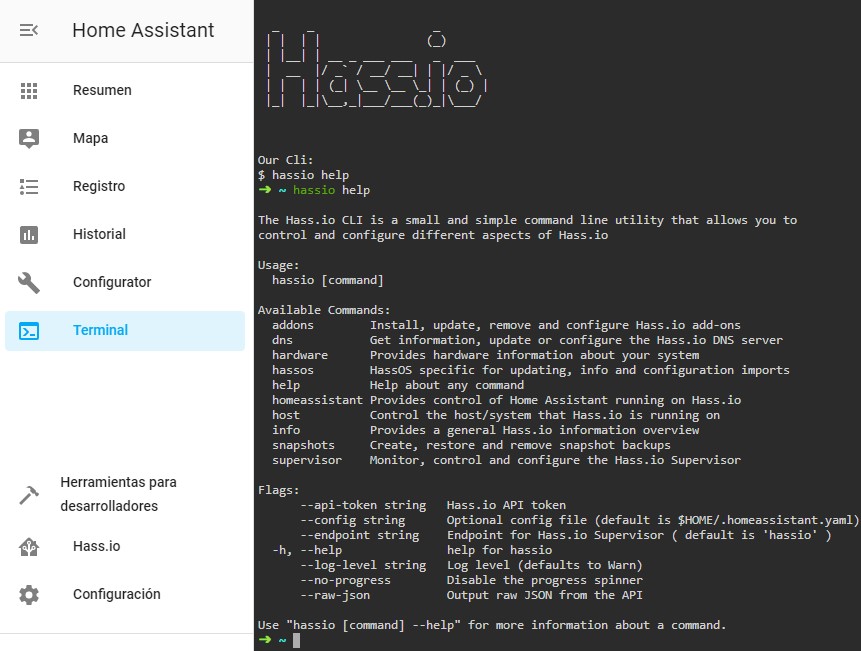Image resolution: width=861 pixels, height=651 pixels.
Task: Go to the Mapa page
Action: tap(125, 138)
